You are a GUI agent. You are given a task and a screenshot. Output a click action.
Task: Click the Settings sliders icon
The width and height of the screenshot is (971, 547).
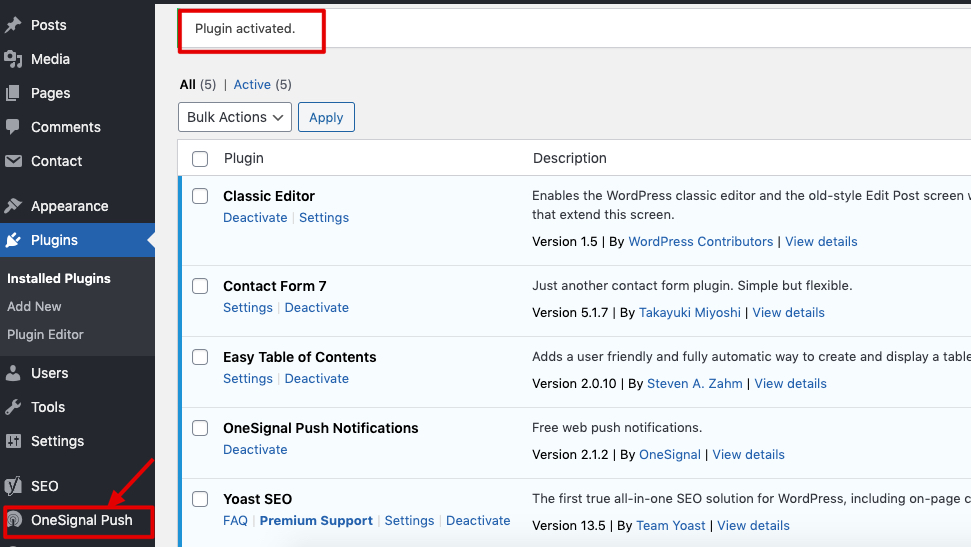pos(13,441)
